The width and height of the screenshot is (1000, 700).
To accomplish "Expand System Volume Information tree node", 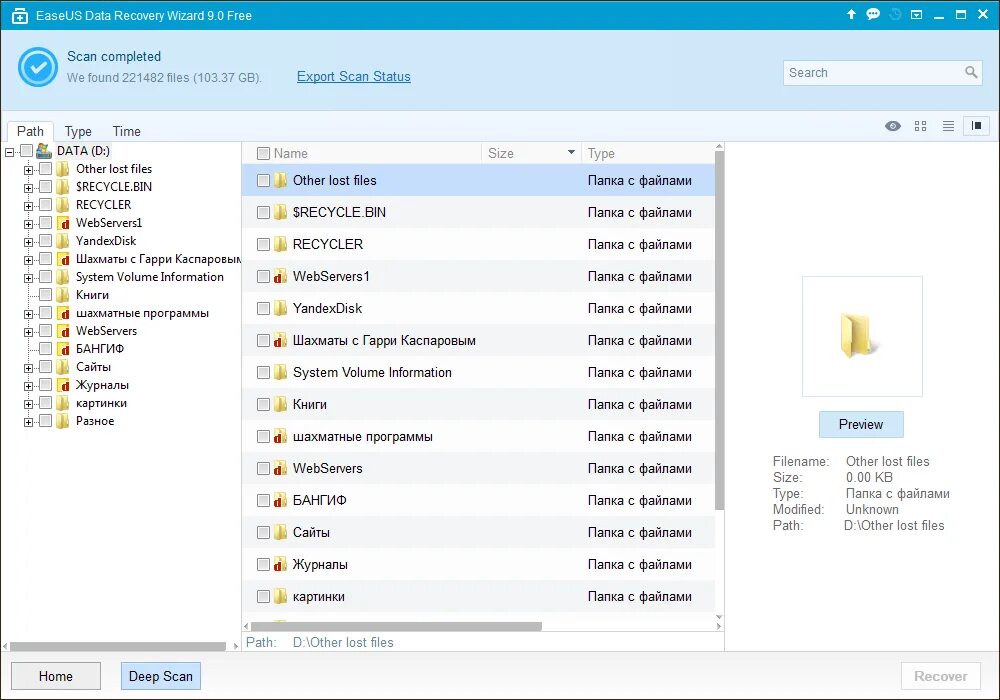I will point(28,278).
